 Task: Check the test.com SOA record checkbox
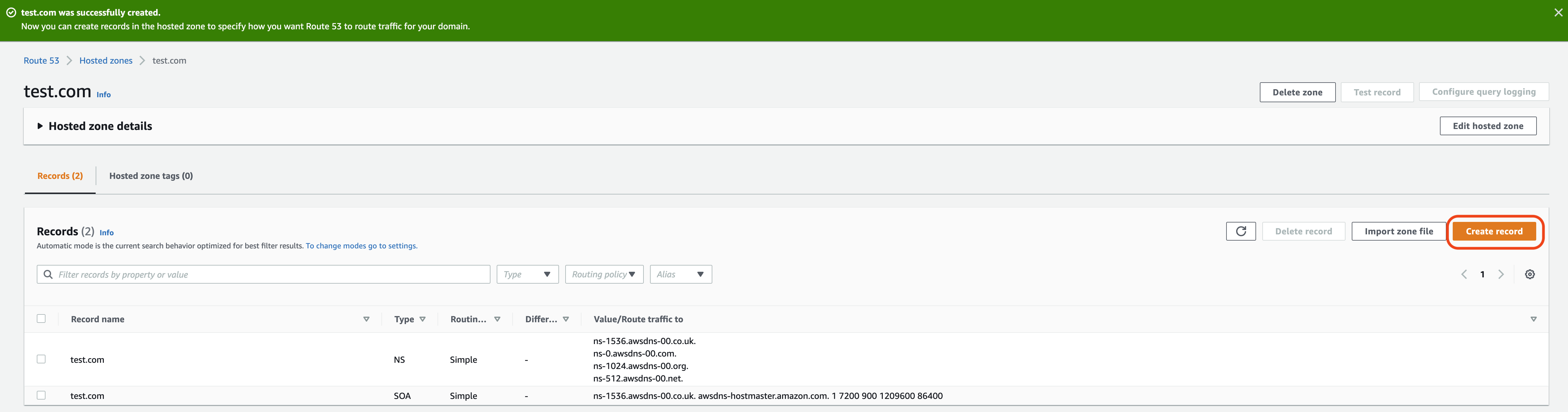[41, 395]
